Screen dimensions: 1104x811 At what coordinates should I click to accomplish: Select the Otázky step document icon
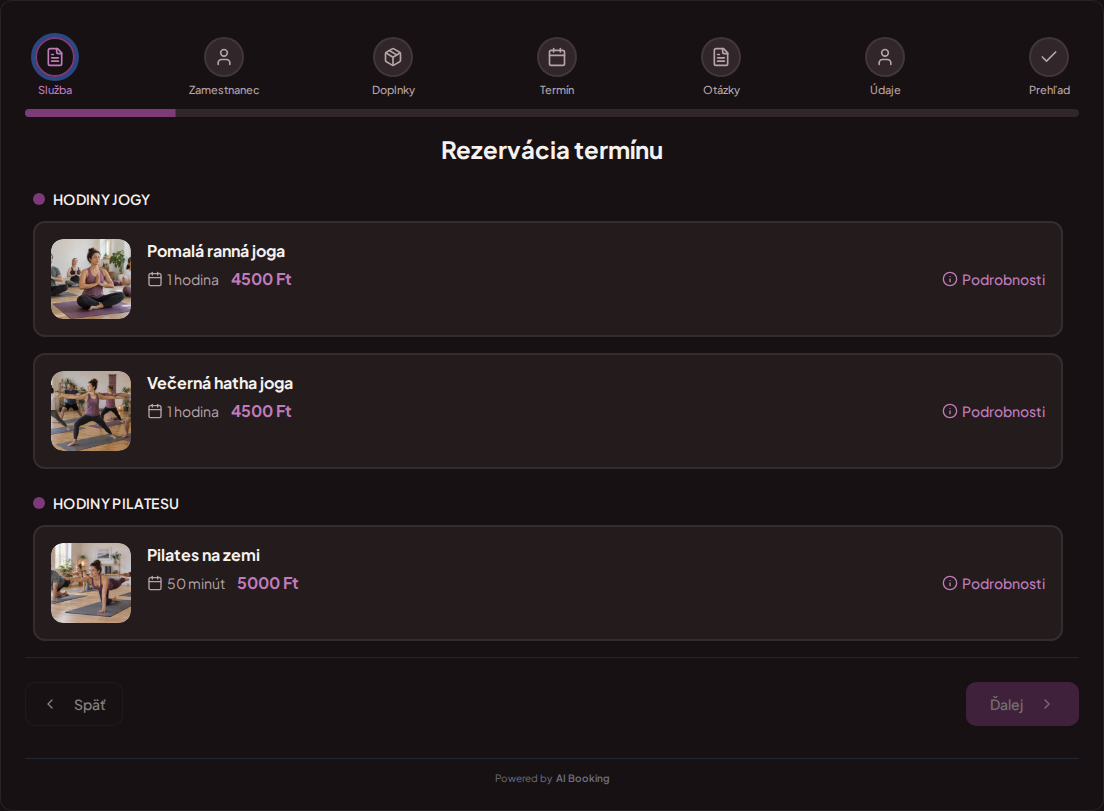pyautogui.click(x=721, y=57)
